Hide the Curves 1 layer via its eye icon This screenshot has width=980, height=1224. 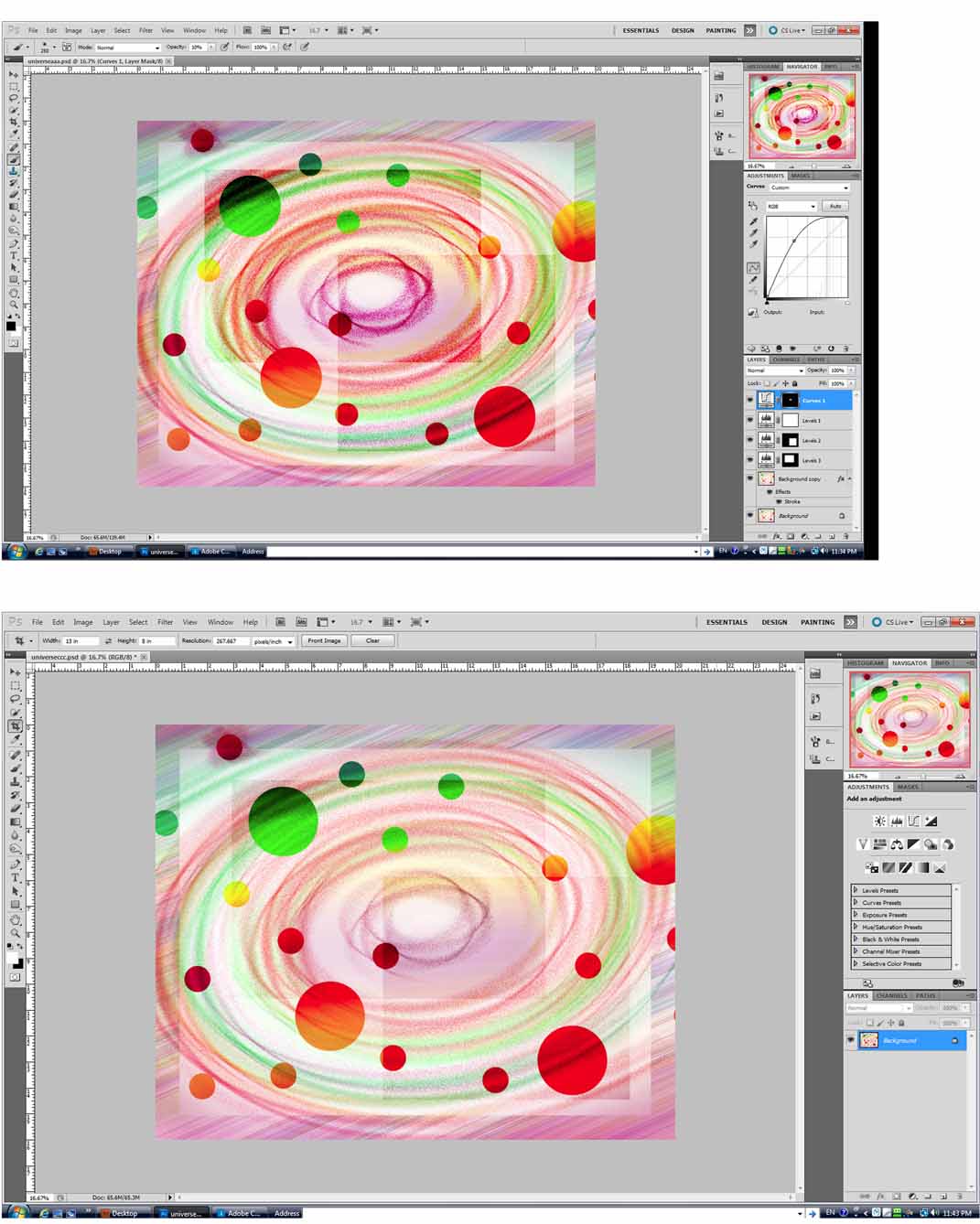(750, 401)
